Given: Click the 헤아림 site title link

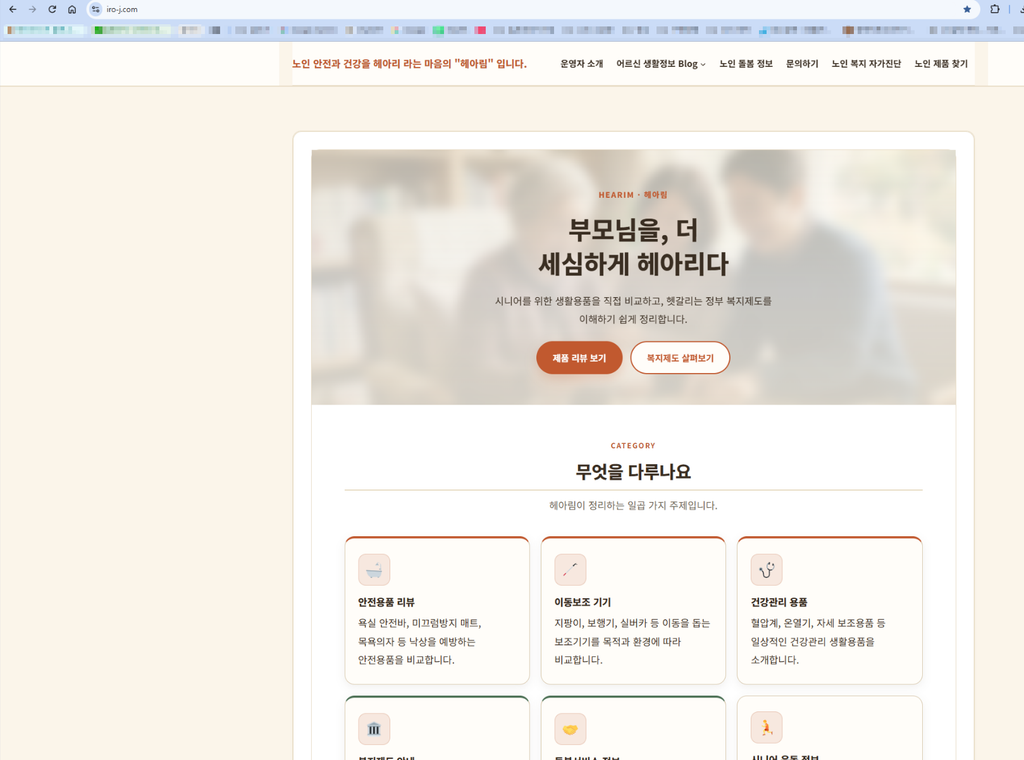Looking at the screenshot, I should point(409,64).
